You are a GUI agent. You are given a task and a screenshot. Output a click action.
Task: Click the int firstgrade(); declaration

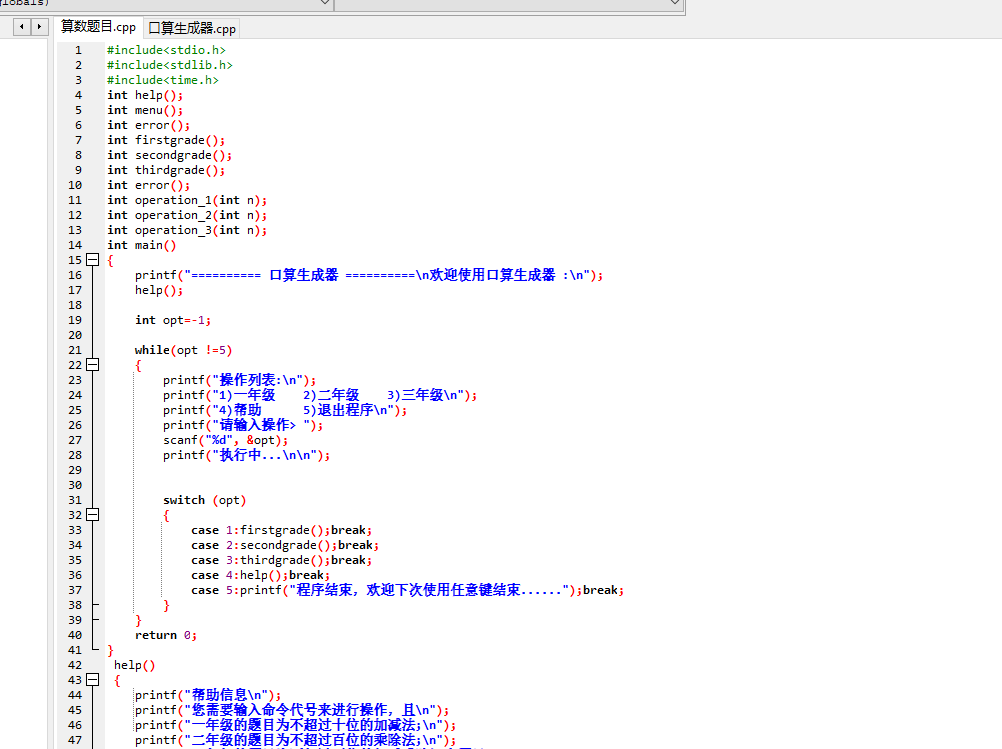click(166, 140)
